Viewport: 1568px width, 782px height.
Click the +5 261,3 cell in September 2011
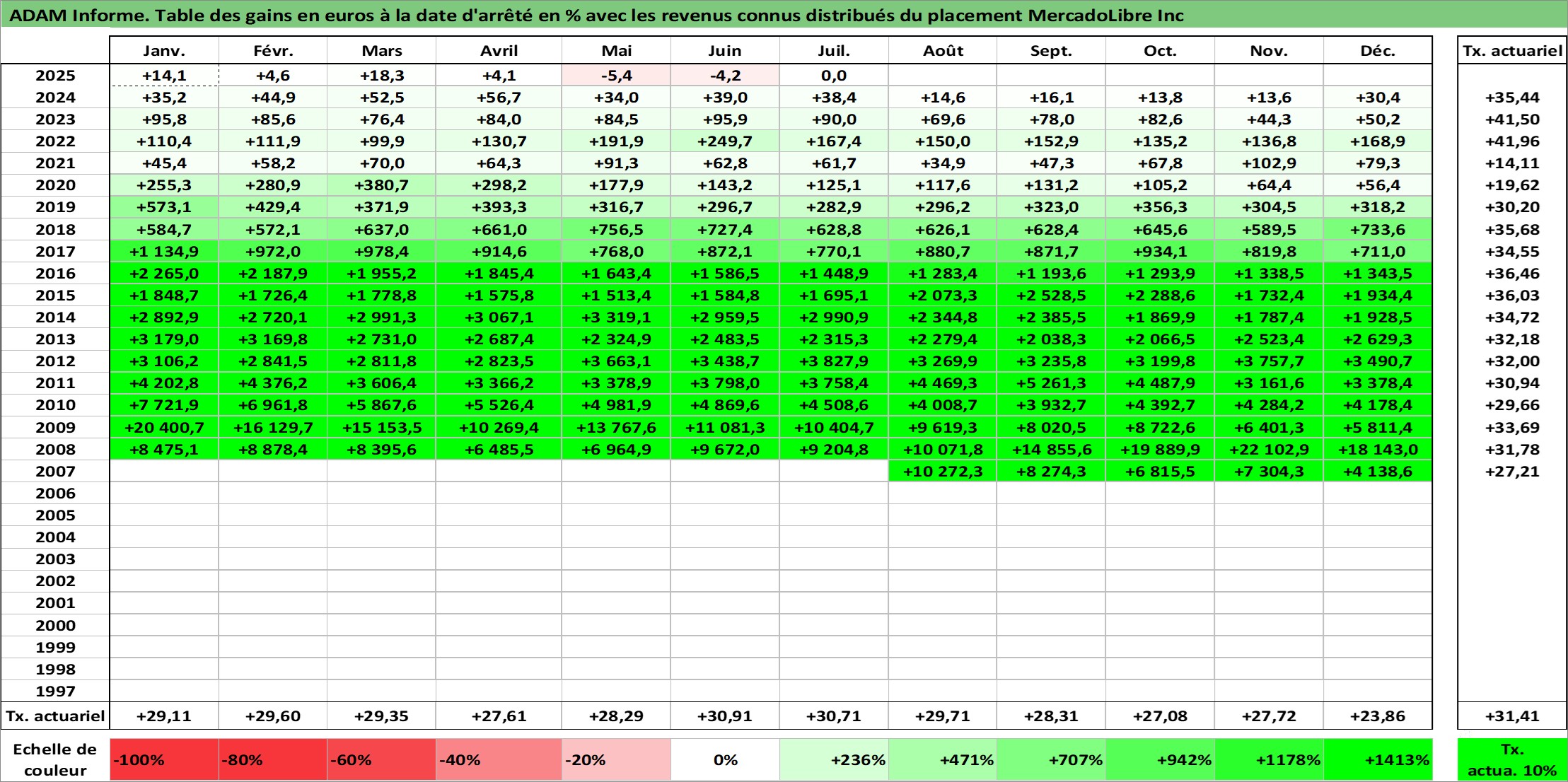point(1051,383)
